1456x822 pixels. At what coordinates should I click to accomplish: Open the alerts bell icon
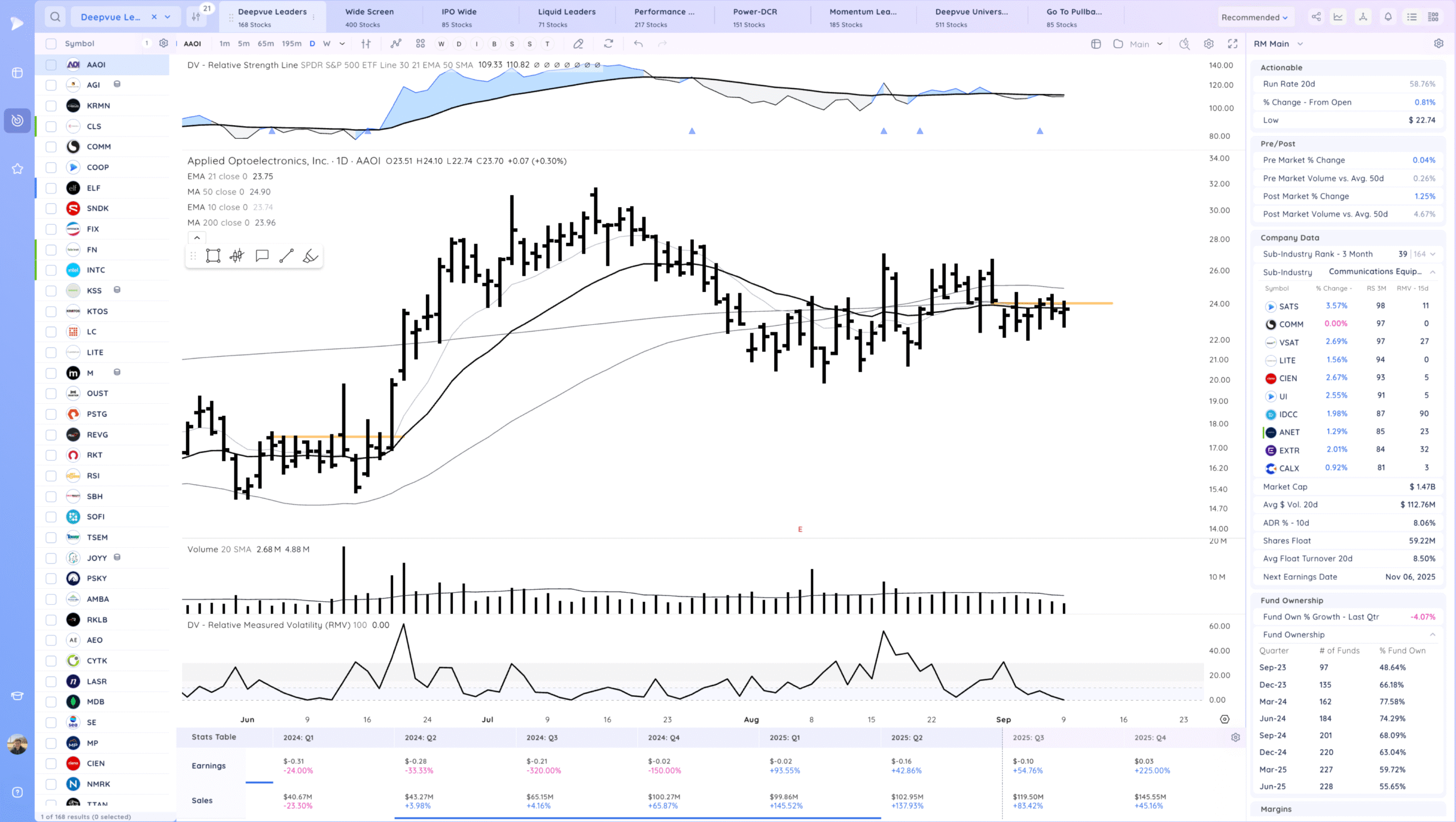pyautogui.click(x=1388, y=17)
